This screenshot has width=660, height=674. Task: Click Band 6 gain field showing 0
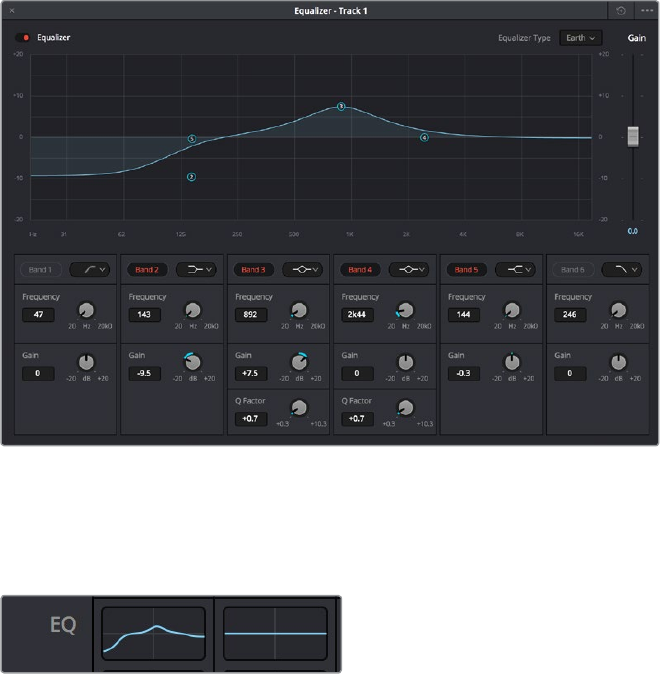pyautogui.click(x=570, y=373)
